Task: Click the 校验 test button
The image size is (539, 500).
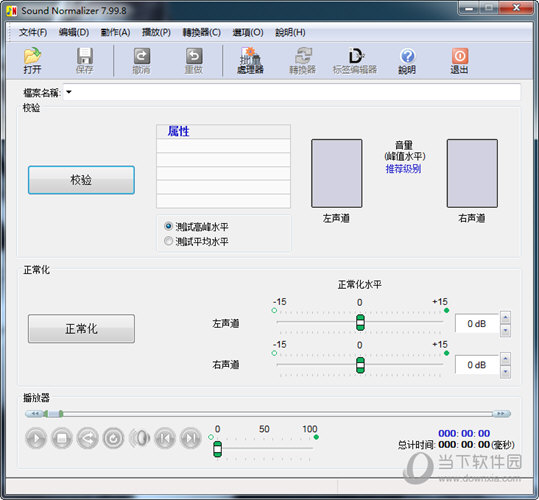Action: point(81,180)
